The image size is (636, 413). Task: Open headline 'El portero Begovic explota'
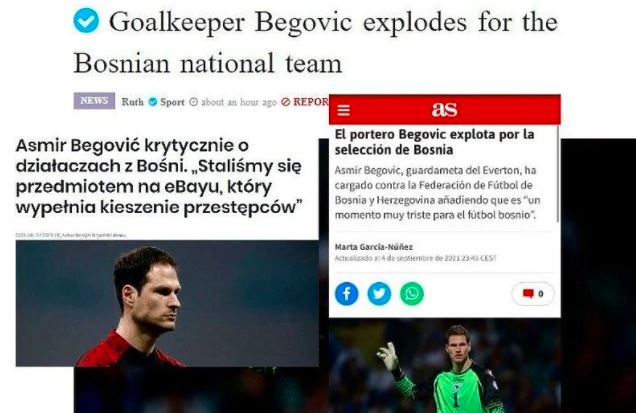pyautogui.click(x=434, y=142)
